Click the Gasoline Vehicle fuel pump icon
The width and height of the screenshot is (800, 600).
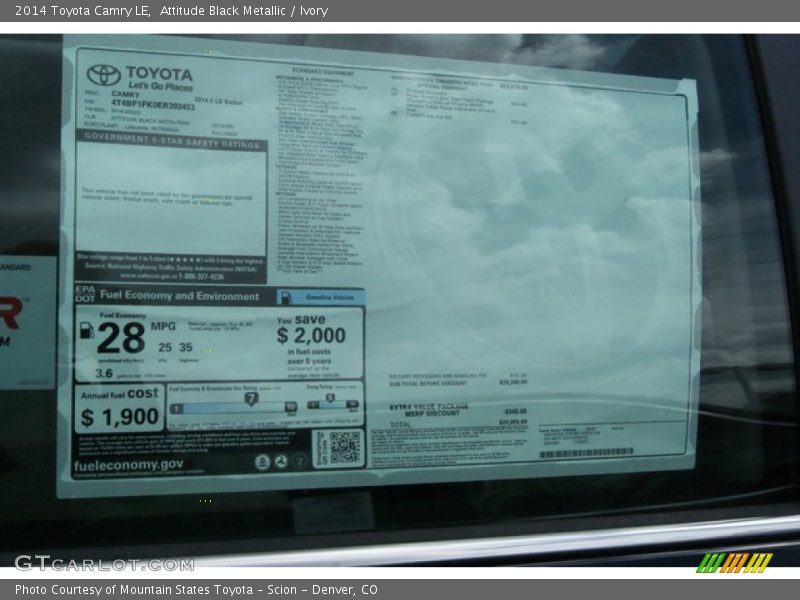285,297
